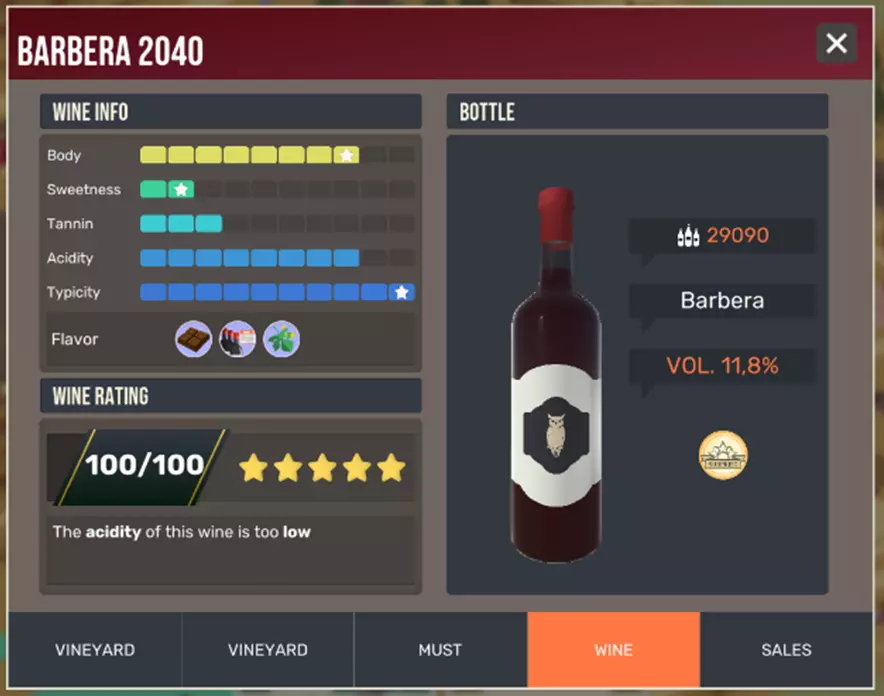
Task: Click the star marker on Body bar
Action: (x=346, y=155)
